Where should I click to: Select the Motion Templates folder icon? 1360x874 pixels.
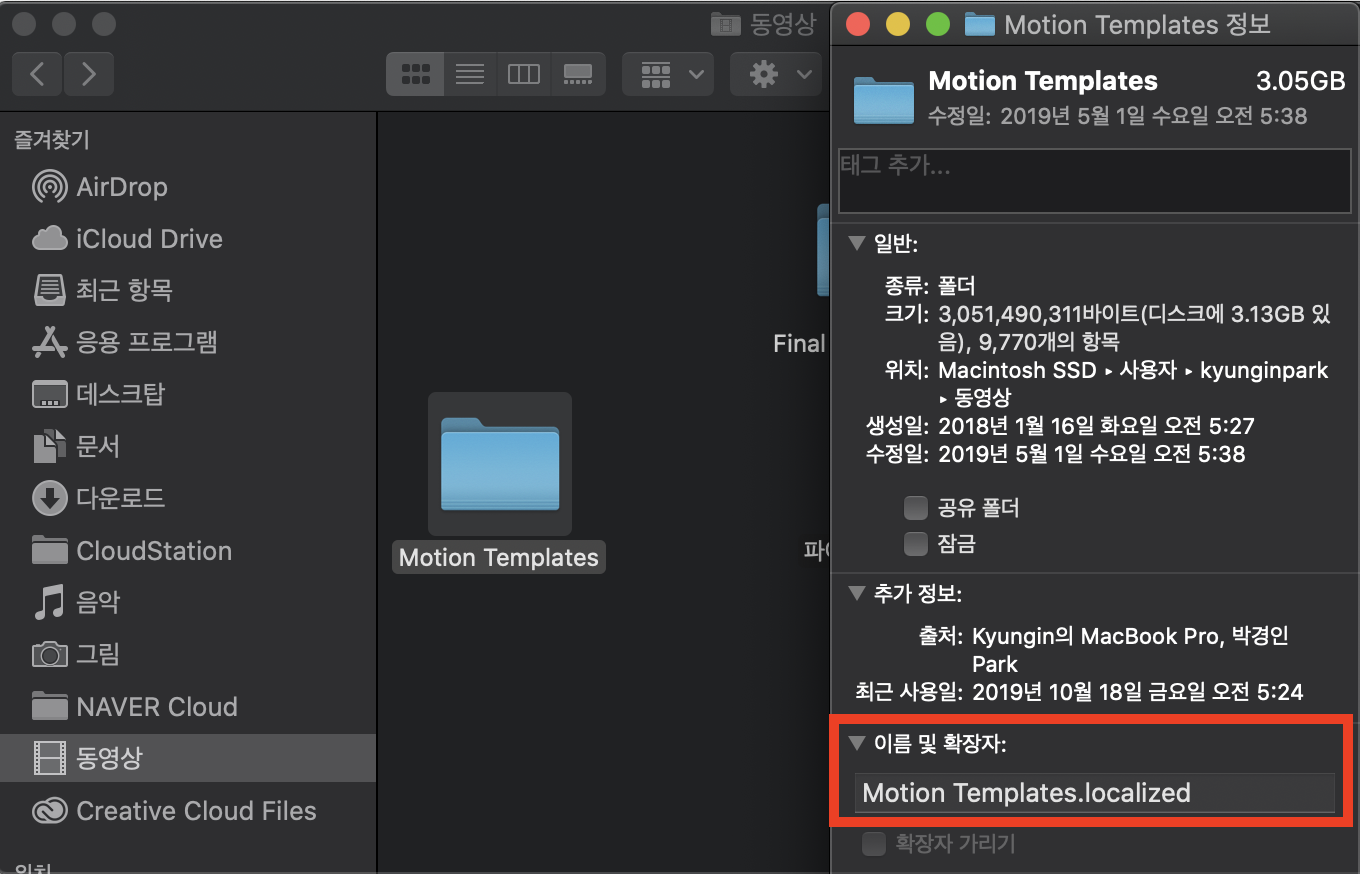pyautogui.click(x=500, y=464)
